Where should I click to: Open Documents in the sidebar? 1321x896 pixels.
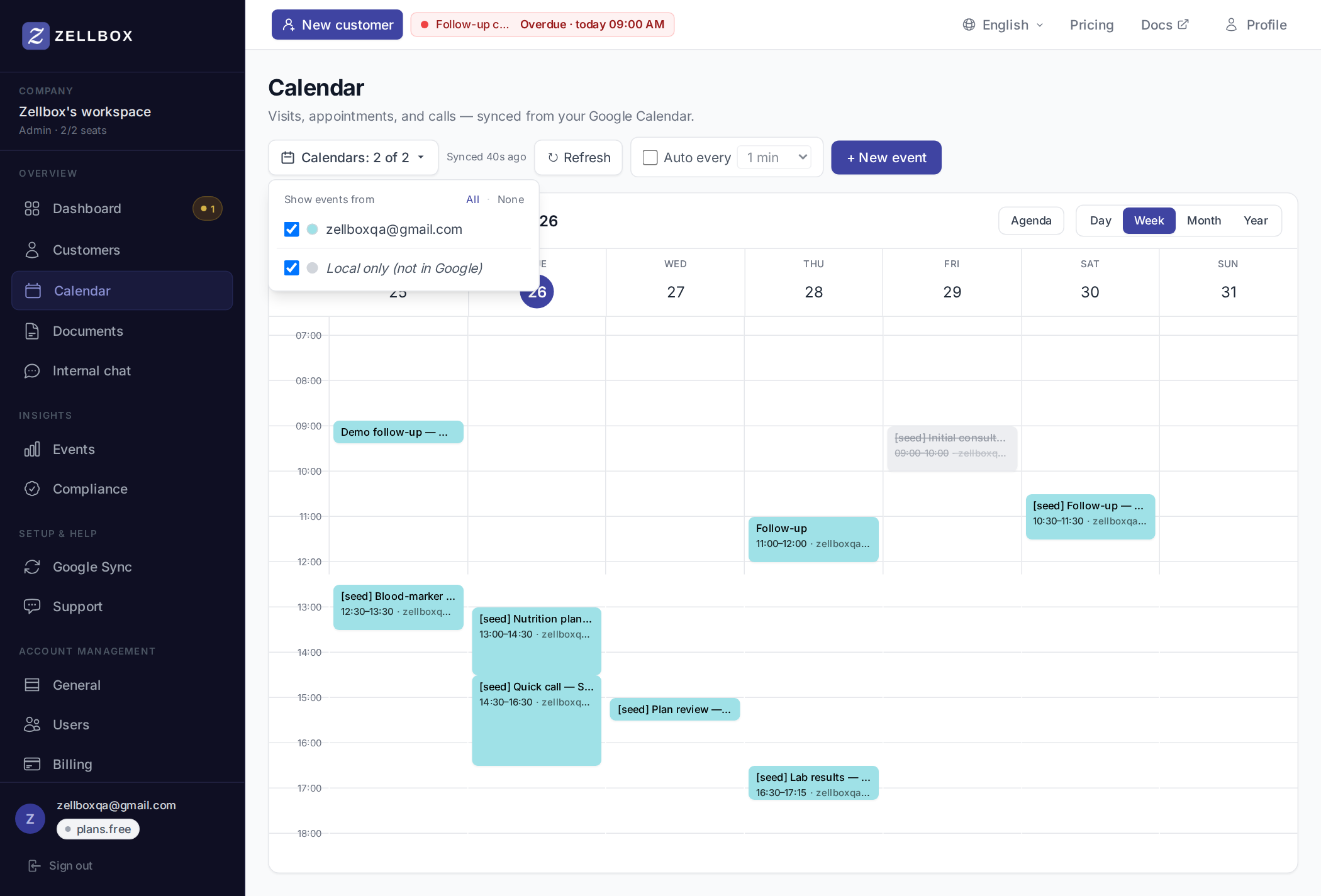(x=122, y=331)
